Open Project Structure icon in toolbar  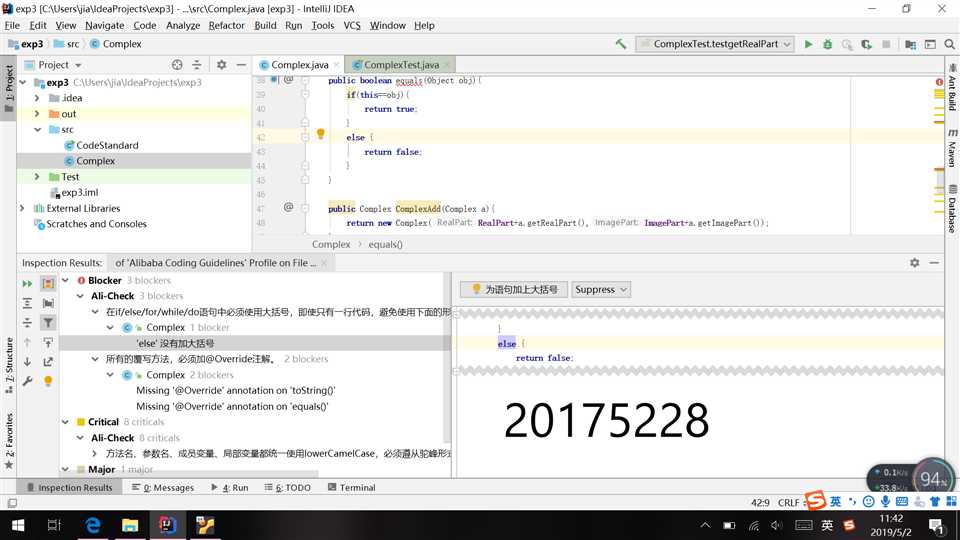pos(910,44)
